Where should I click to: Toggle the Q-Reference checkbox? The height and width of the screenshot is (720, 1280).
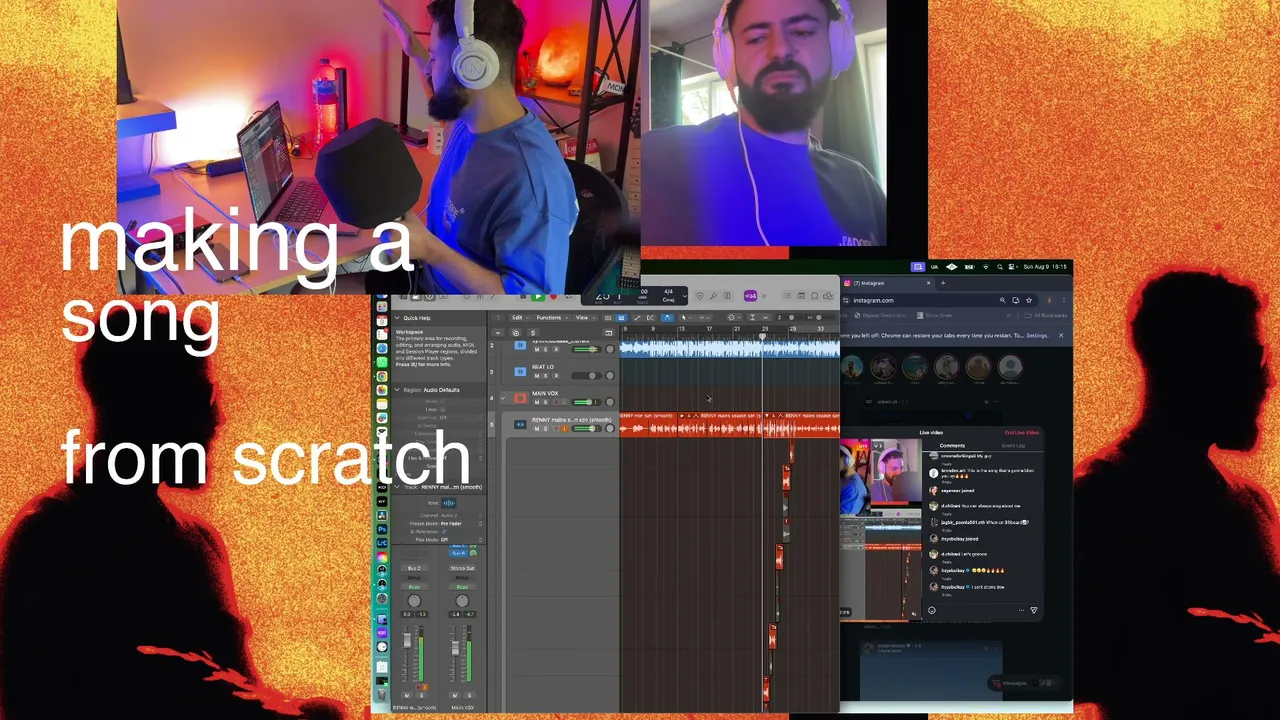[x=445, y=531]
